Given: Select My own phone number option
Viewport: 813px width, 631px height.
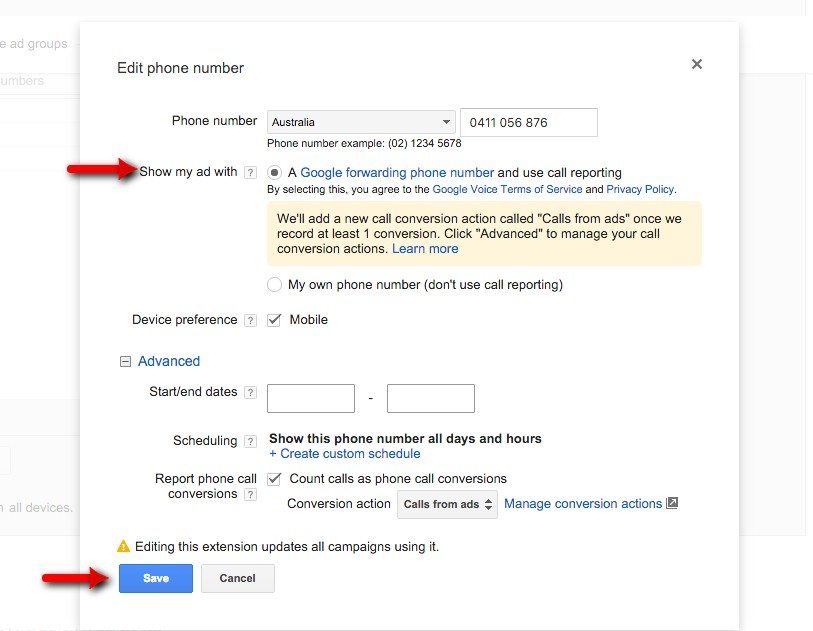Looking at the screenshot, I should [275, 284].
